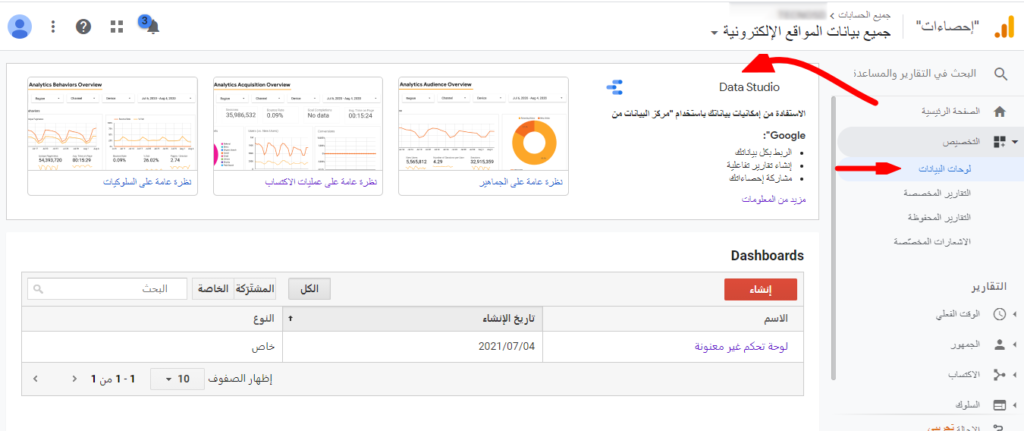Viewport: 1024px width, 431px height.
Task: Click the النوع column header
Action: coord(152,318)
